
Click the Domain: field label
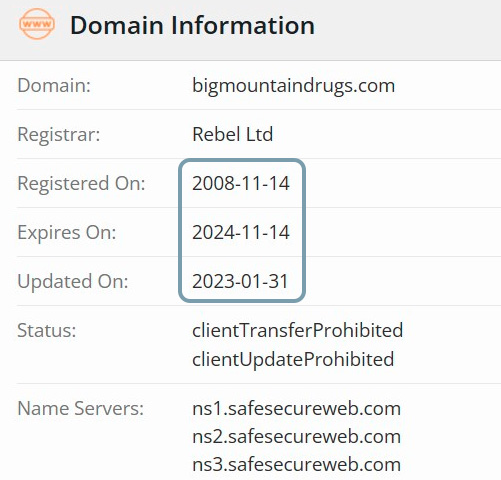[54, 86]
